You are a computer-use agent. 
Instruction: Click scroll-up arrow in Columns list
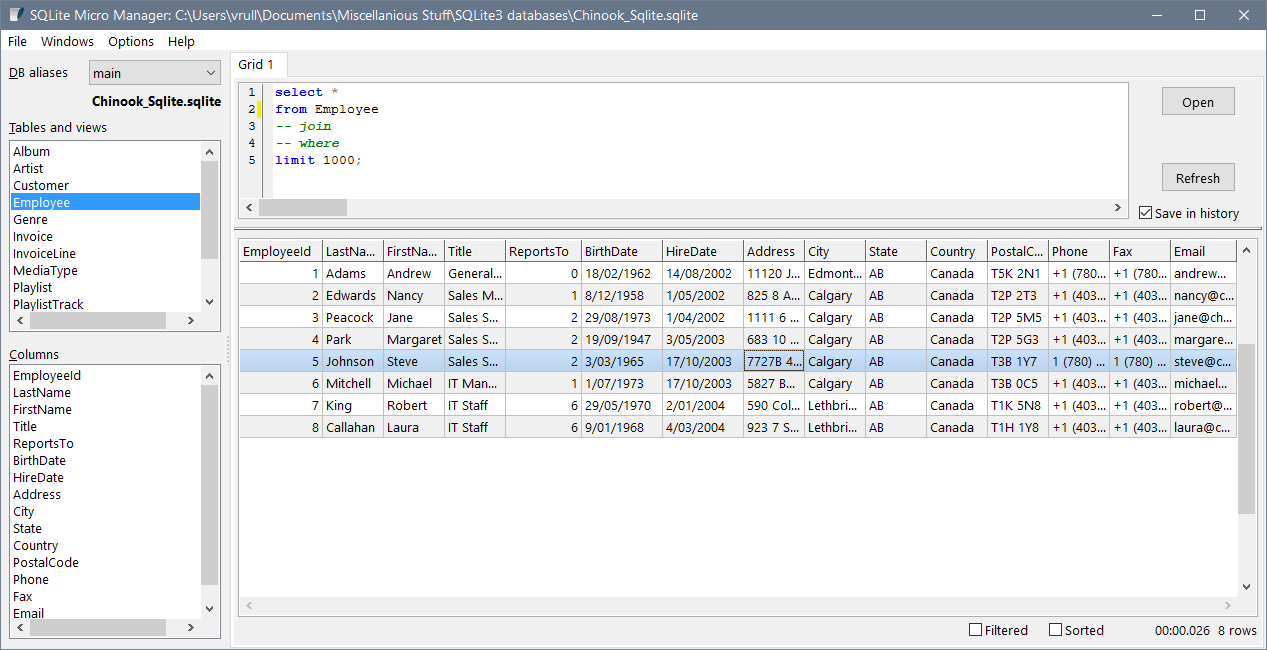tap(209, 376)
